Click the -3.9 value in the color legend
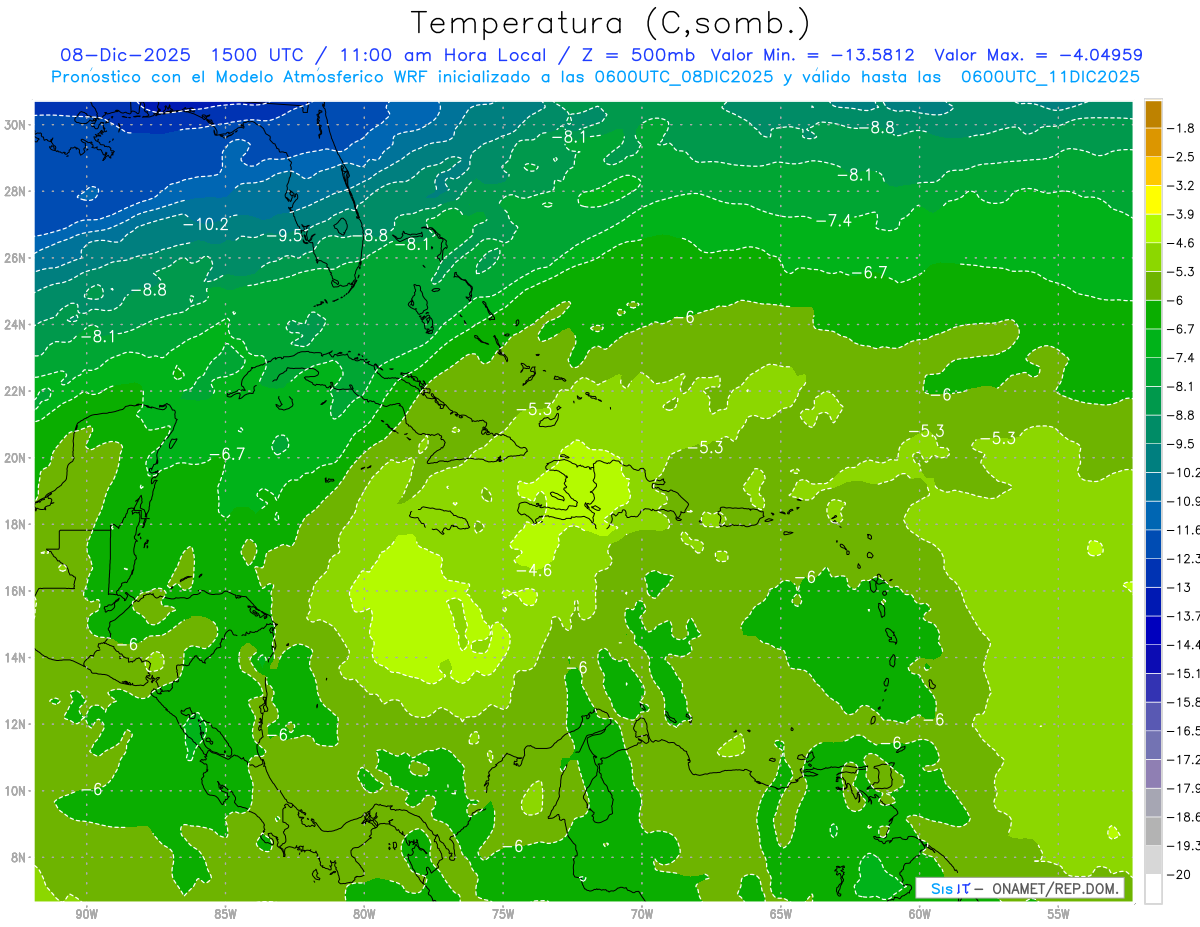This screenshot has height=927, width=1200. pyautogui.click(x=1180, y=214)
